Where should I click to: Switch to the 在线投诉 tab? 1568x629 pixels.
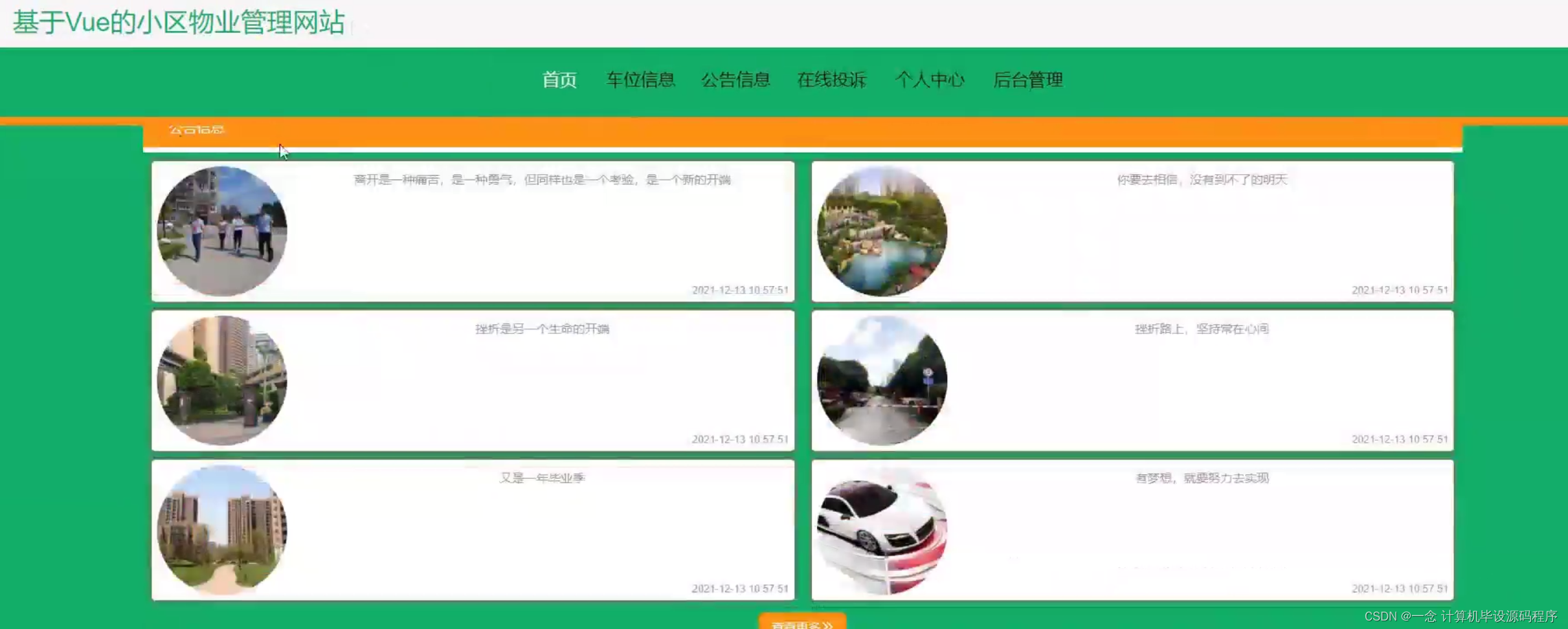tap(834, 80)
